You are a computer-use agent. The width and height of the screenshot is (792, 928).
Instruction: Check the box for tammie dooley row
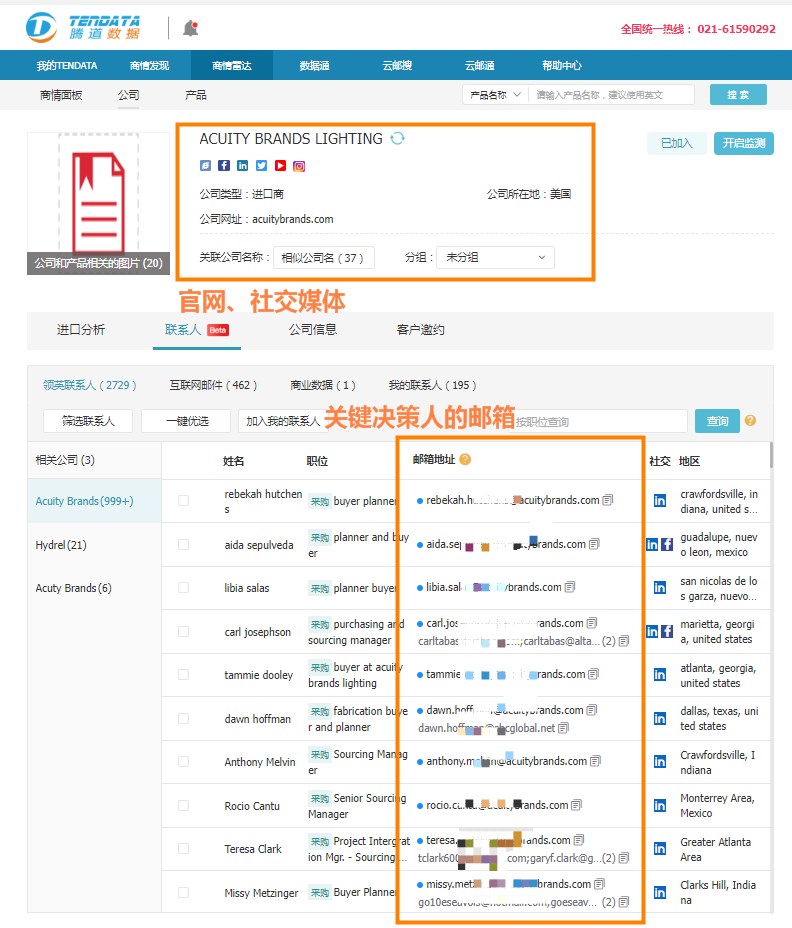(183, 675)
